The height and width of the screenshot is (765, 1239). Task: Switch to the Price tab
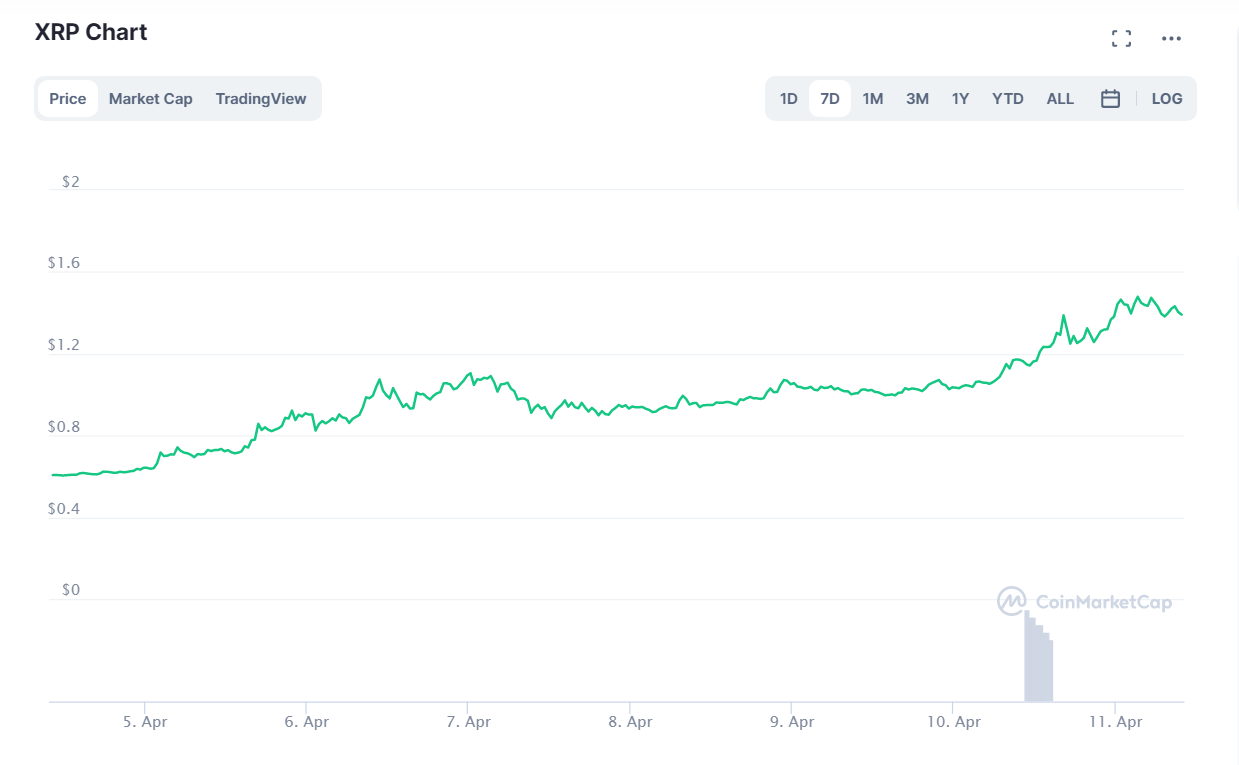click(68, 99)
